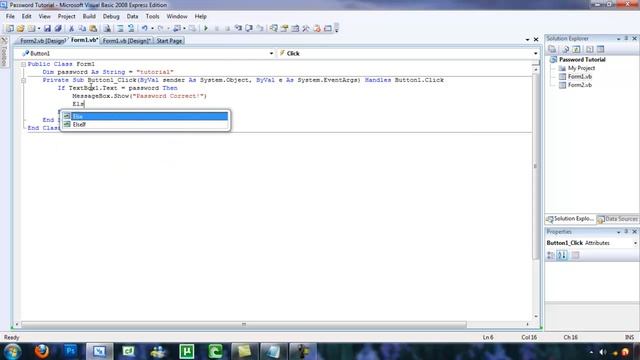
Task: Toggle Categorized view in Properties panel
Action: (x=551, y=256)
